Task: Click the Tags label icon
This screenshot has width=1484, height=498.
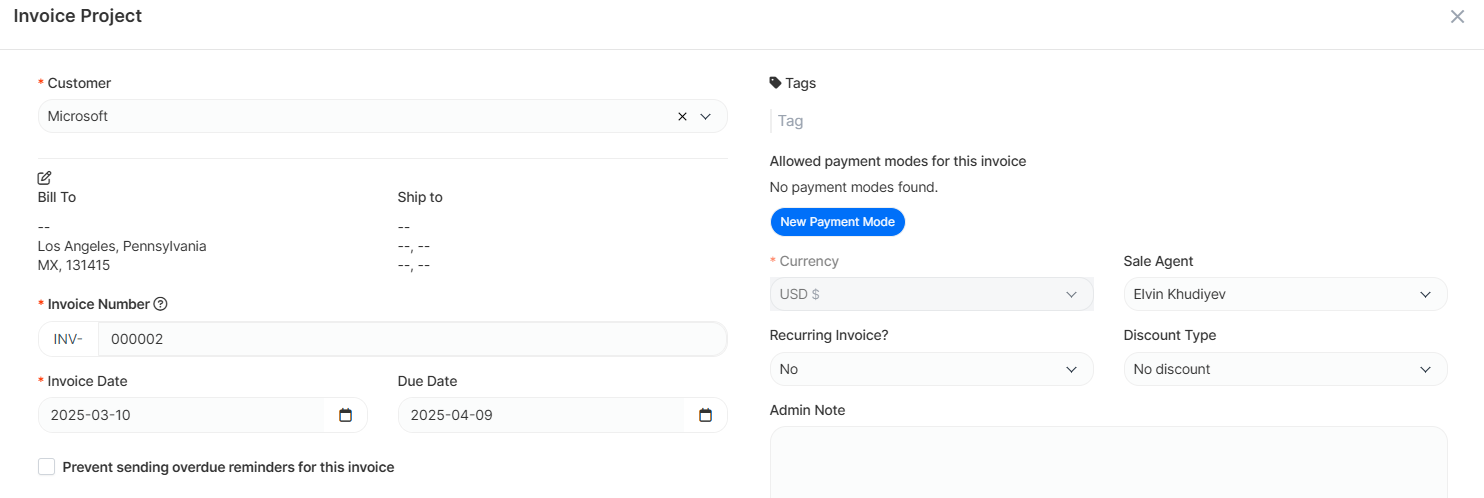Action: pos(775,83)
